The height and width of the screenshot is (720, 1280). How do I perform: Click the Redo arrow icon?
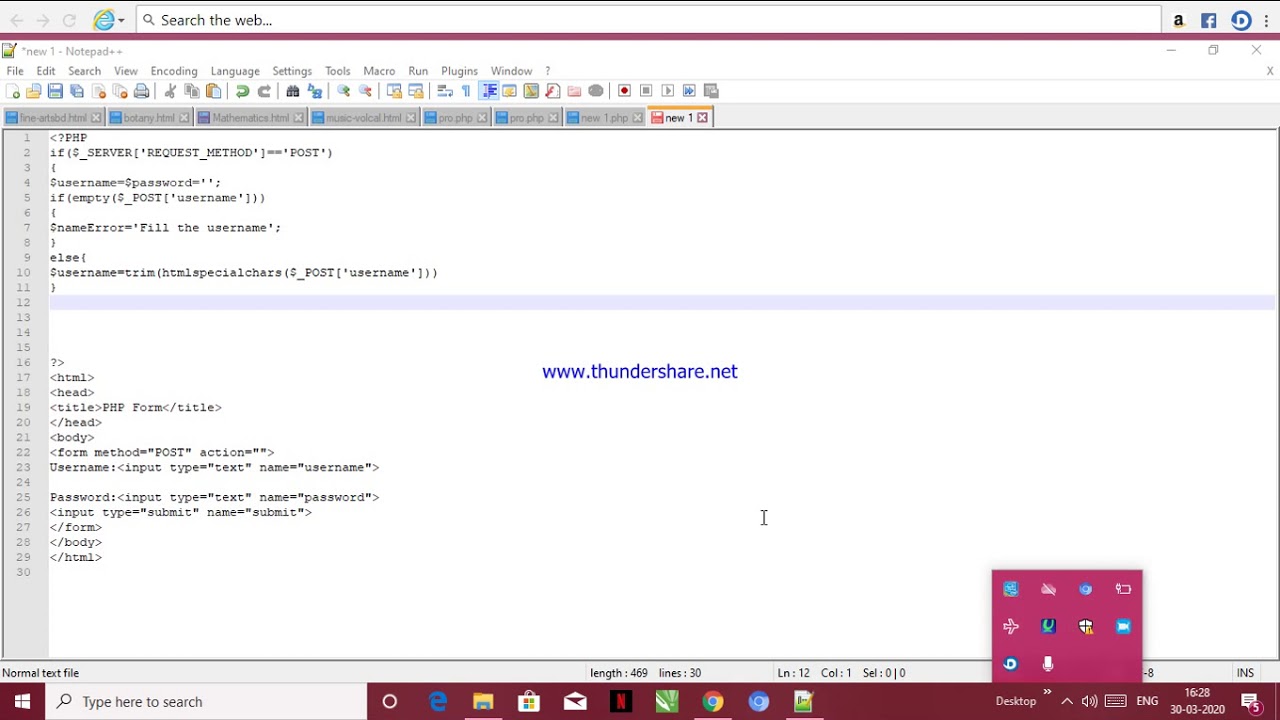[x=264, y=91]
